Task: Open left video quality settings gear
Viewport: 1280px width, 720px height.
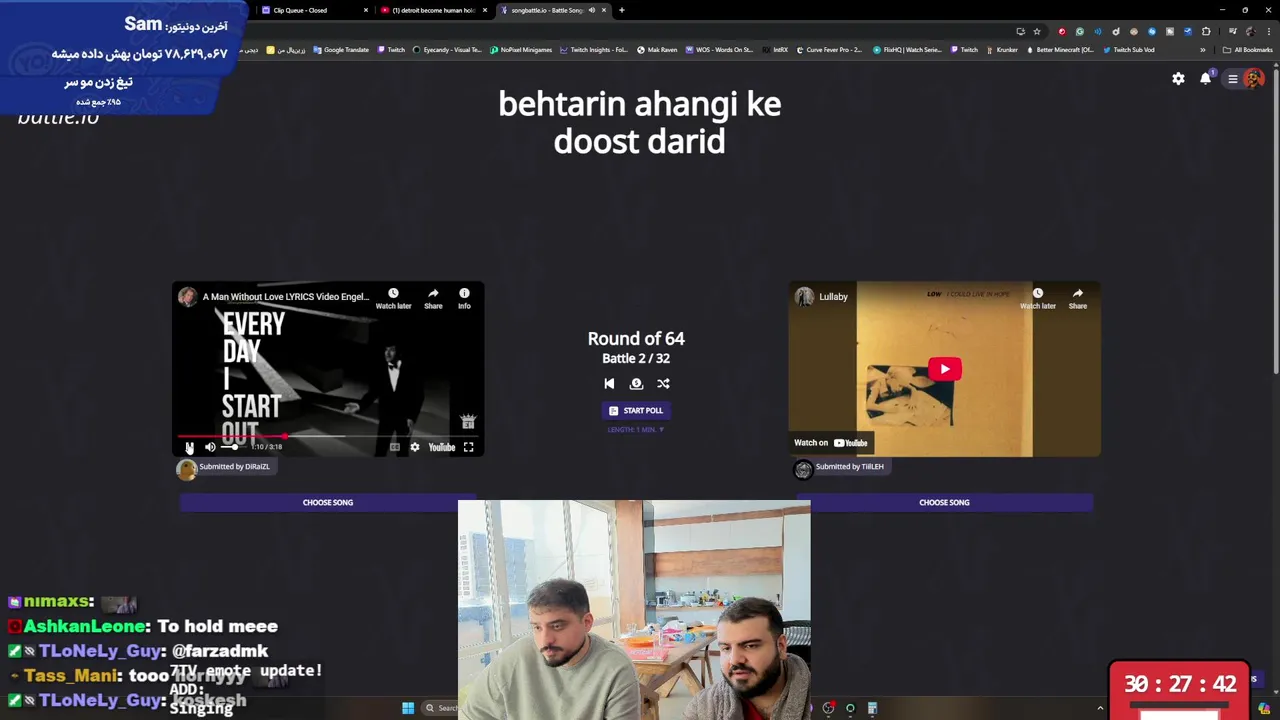Action: [415, 447]
